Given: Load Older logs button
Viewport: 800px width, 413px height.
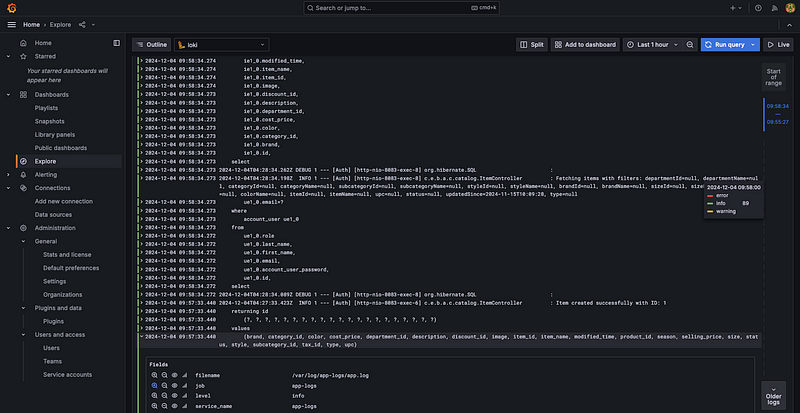Looking at the screenshot, I should click(773, 396).
